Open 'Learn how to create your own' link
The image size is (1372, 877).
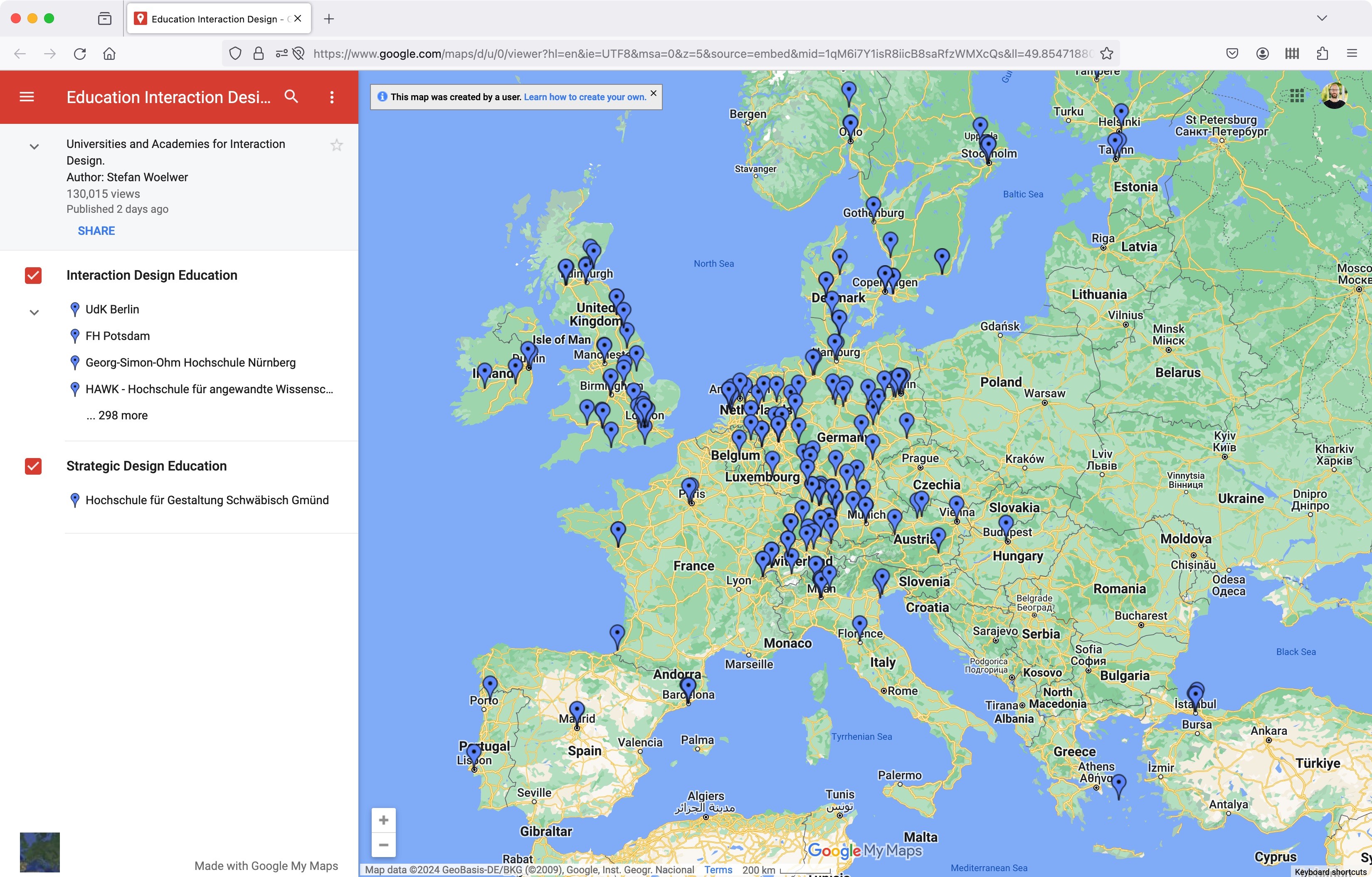tap(585, 97)
